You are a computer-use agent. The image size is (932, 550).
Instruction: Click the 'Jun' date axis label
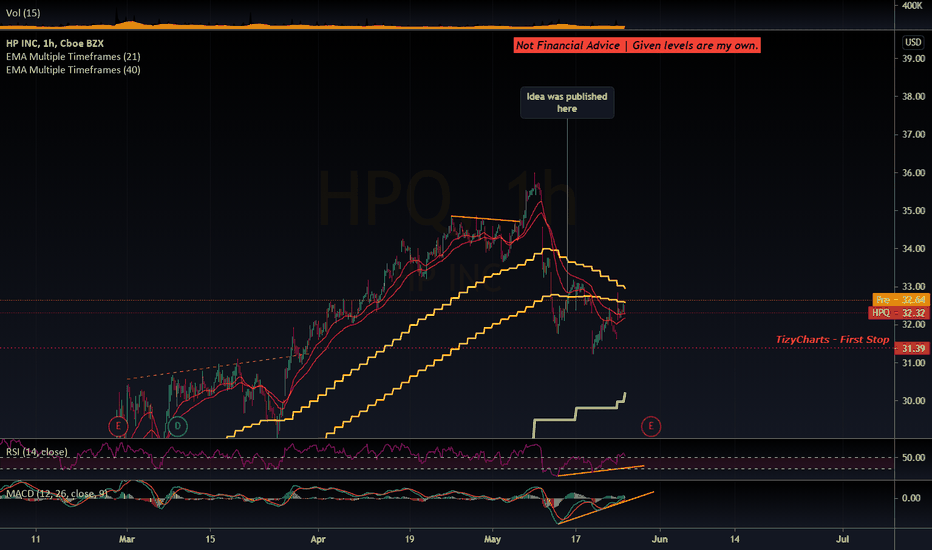coord(660,539)
